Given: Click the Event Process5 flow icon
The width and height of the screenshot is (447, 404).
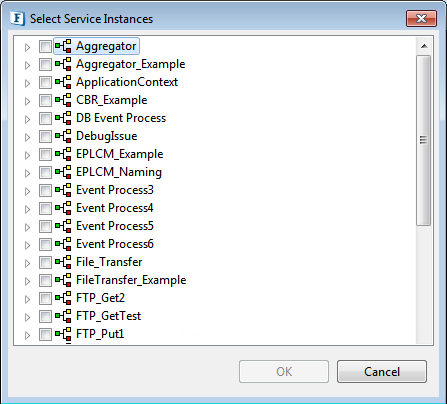Looking at the screenshot, I should [x=63, y=226].
